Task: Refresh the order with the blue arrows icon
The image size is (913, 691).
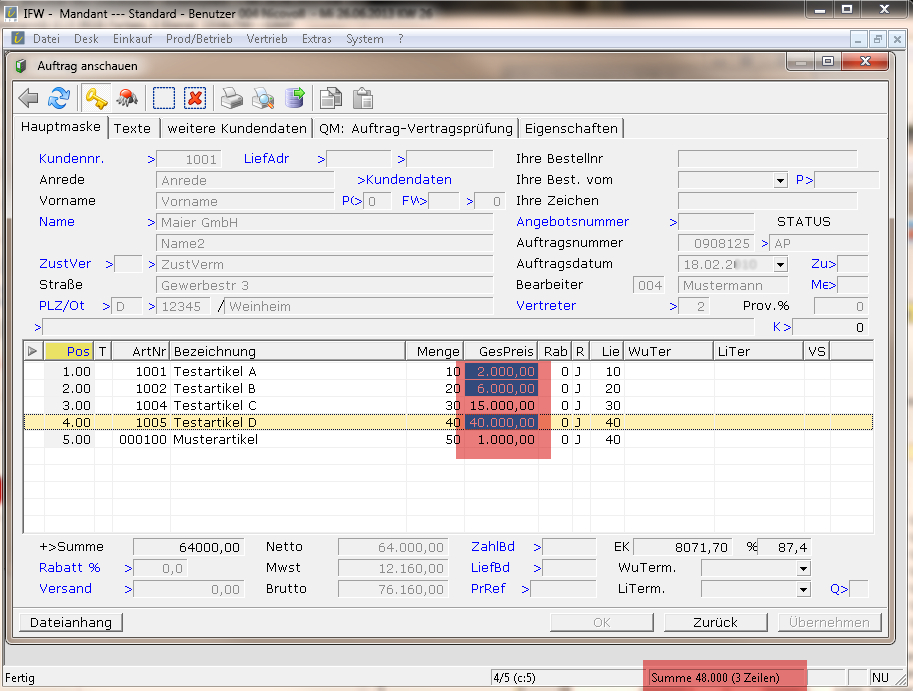Action: pyautogui.click(x=60, y=98)
